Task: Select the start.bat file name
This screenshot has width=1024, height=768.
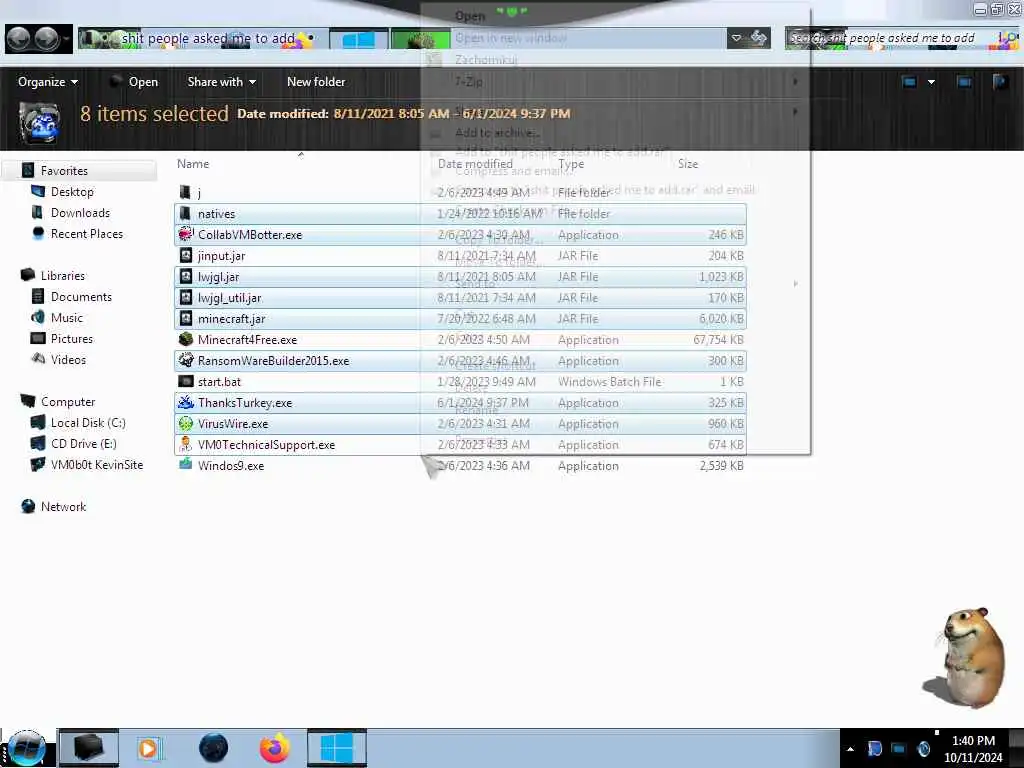Action: [219, 382]
